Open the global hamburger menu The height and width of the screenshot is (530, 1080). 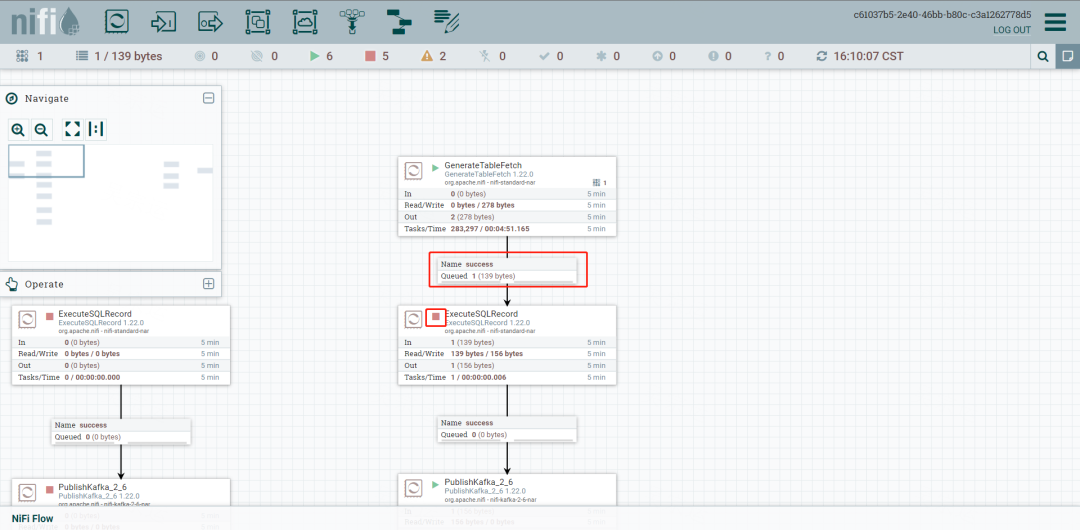point(1055,22)
